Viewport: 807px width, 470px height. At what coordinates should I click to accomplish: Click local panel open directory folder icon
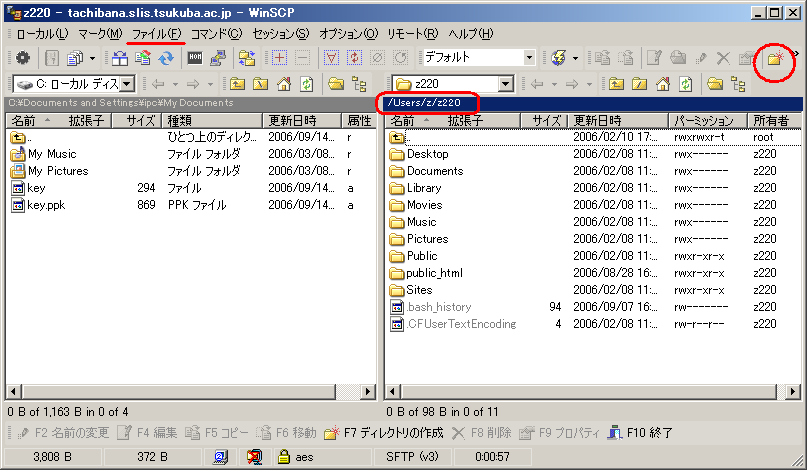tap(336, 83)
